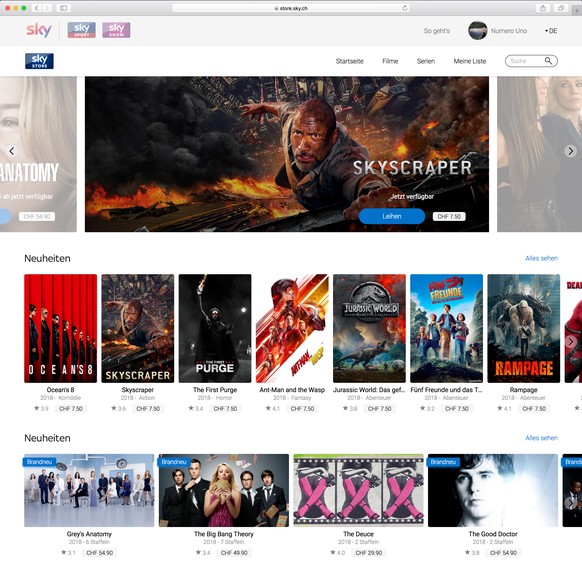The height and width of the screenshot is (567, 582).
Task: Click the Numero Uno account name
Action: [x=509, y=31]
